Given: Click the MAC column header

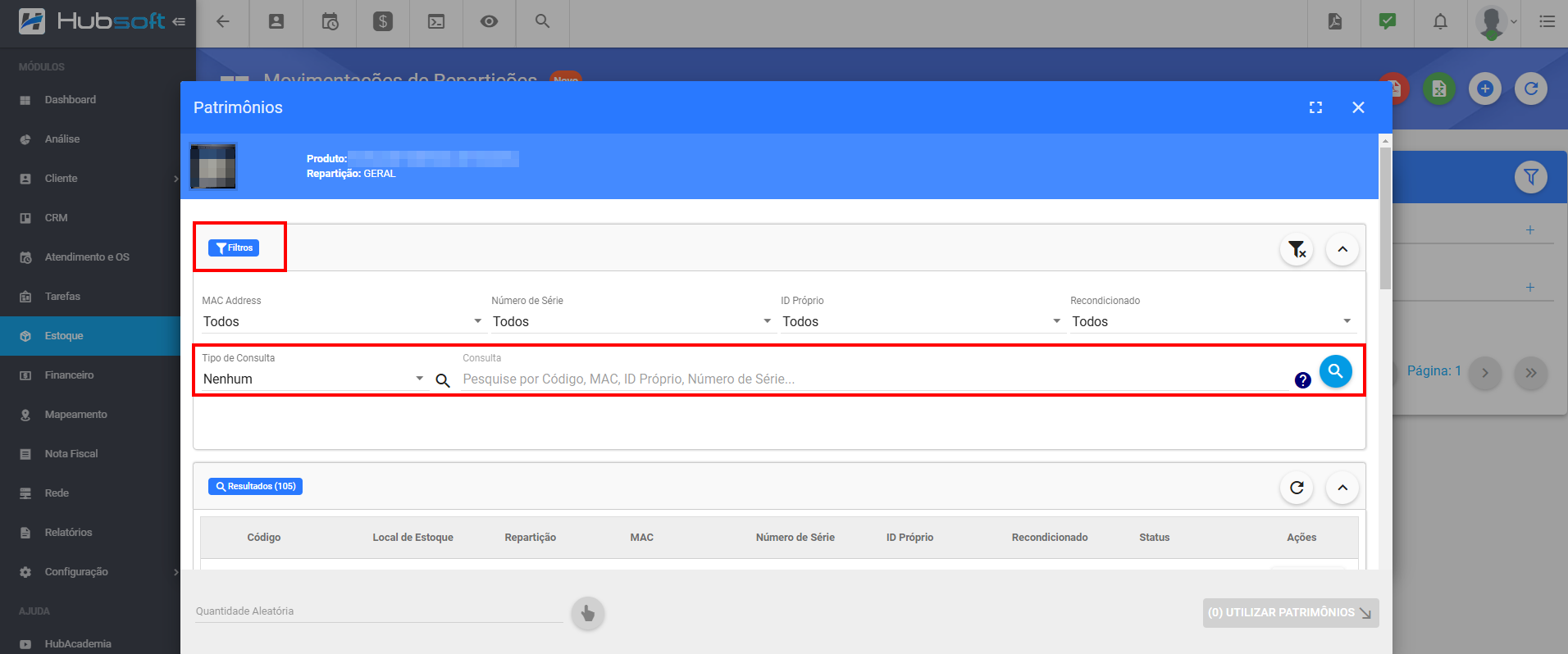Looking at the screenshot, I should point(641,538).
